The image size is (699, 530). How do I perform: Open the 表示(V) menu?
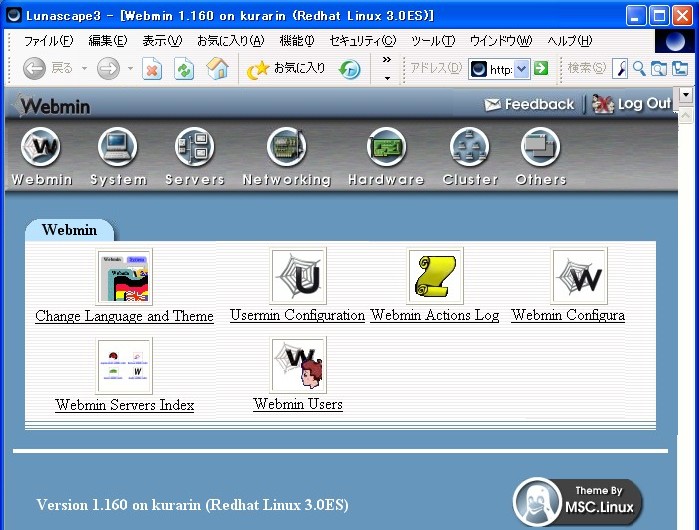coord(162,41)
